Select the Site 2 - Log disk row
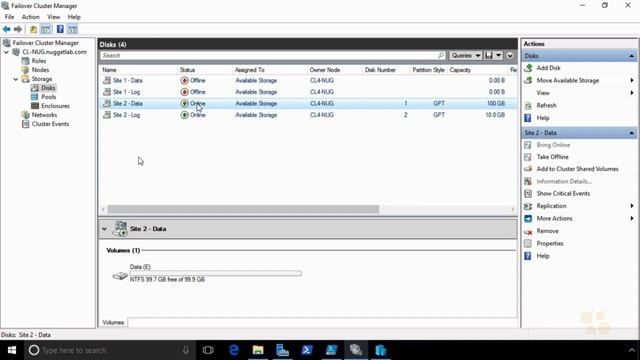This screenshot has height=360, width=640. point(308,115)
